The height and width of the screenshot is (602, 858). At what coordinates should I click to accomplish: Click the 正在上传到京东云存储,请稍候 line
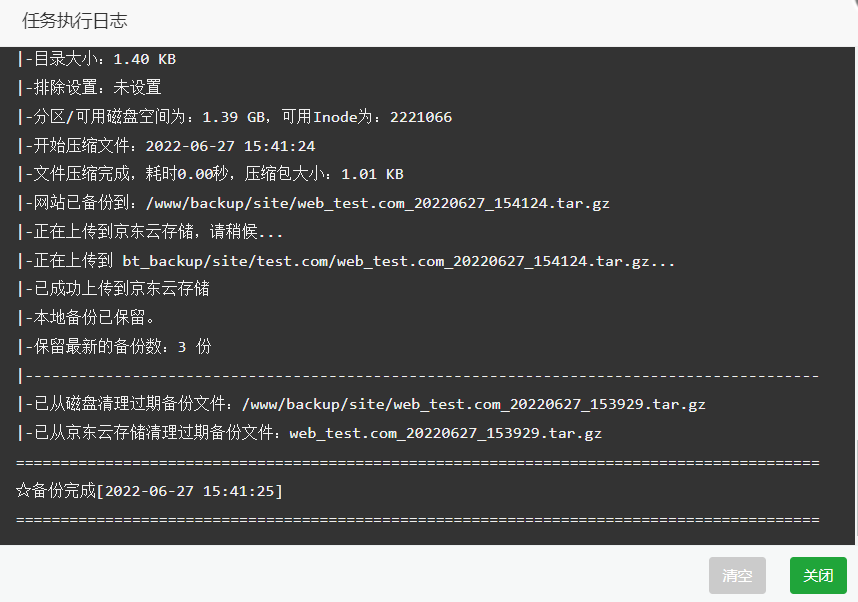tap(150, 231)
